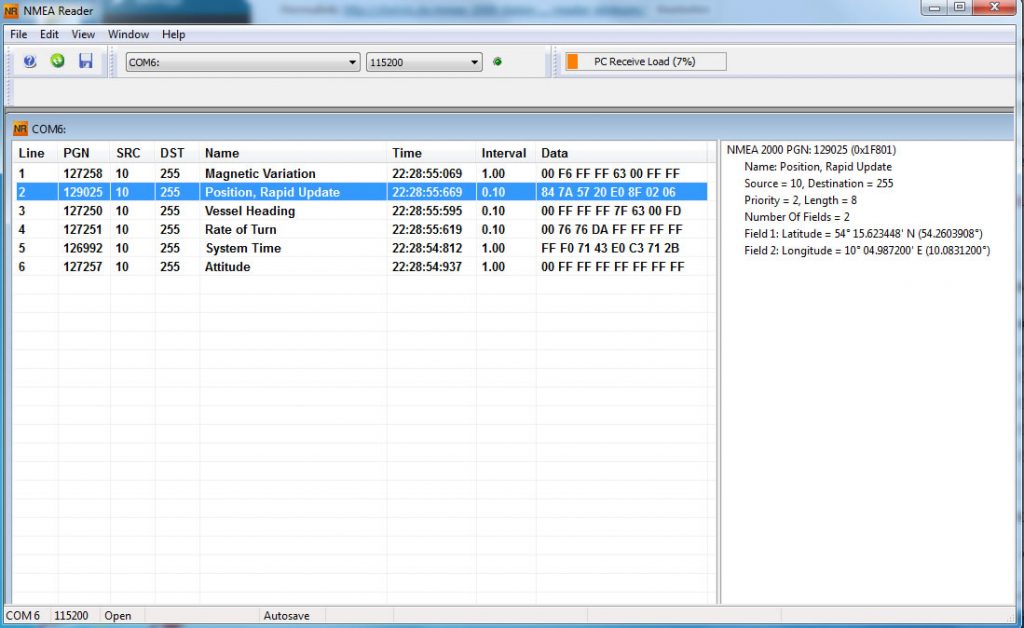Open the Help menu

pyautogui.click(x=174, y=34)
